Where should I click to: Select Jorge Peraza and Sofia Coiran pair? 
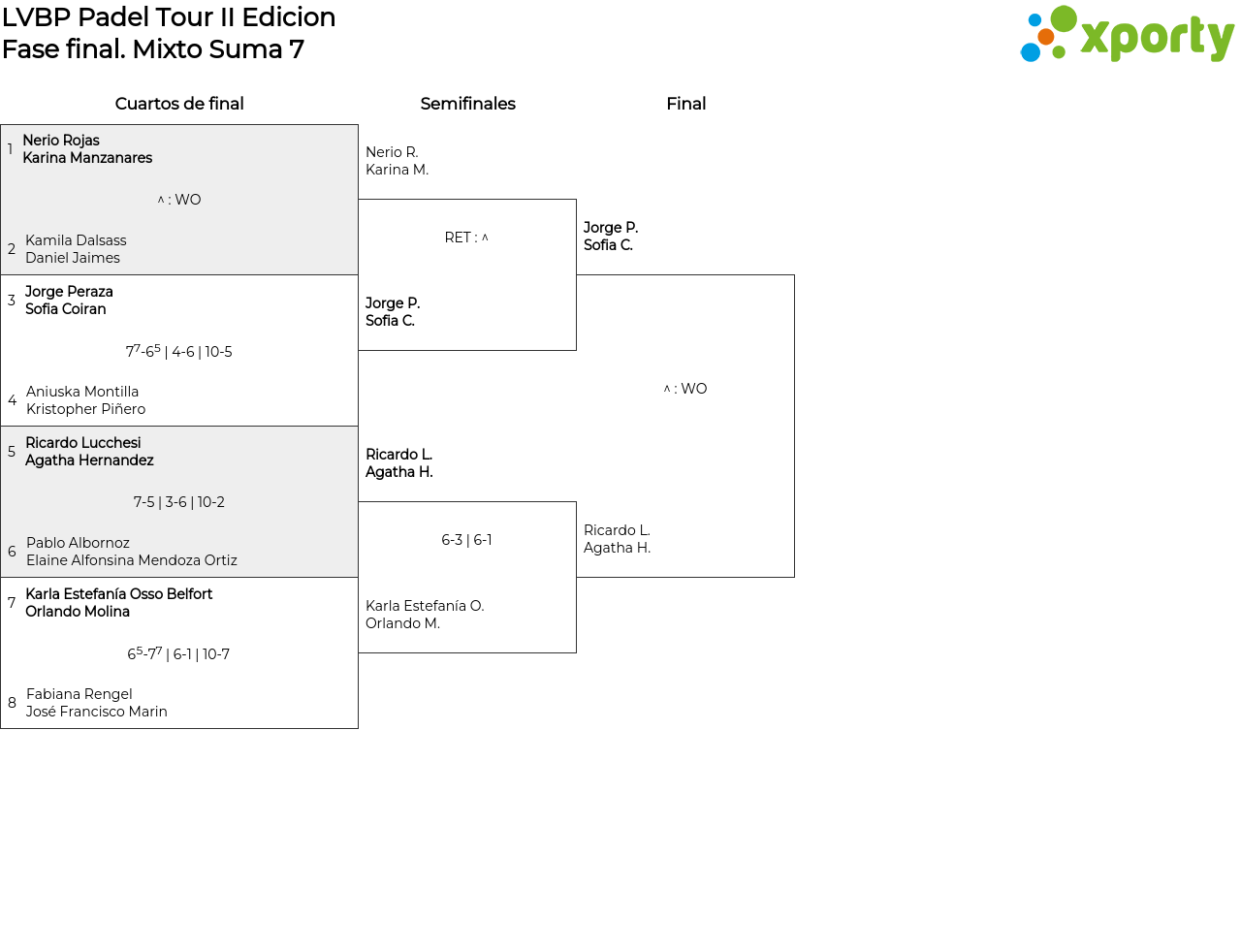(x=69, y=301)
